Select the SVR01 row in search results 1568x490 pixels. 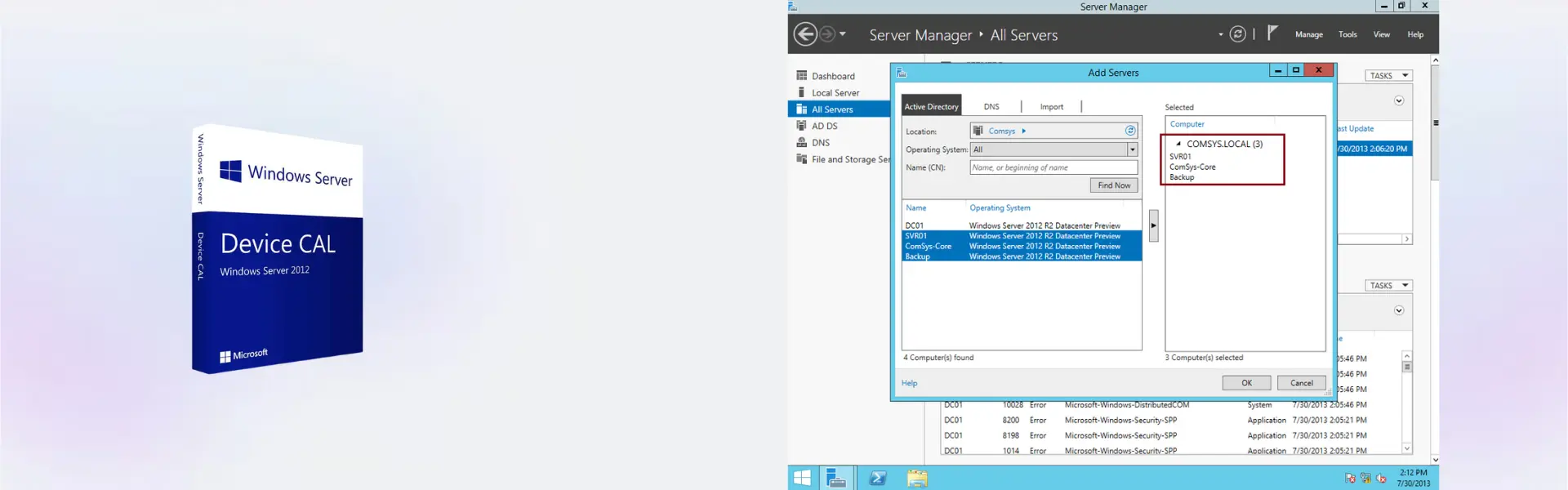coord(1022,236)
